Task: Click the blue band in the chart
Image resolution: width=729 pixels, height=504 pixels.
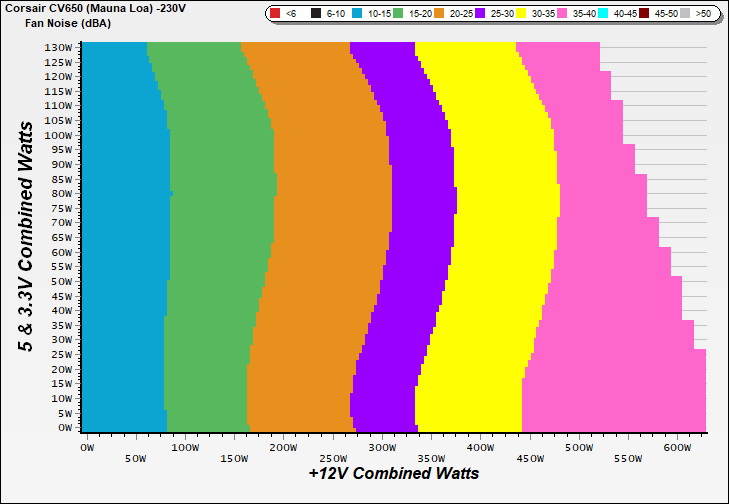Action: (x=120, y=240)
